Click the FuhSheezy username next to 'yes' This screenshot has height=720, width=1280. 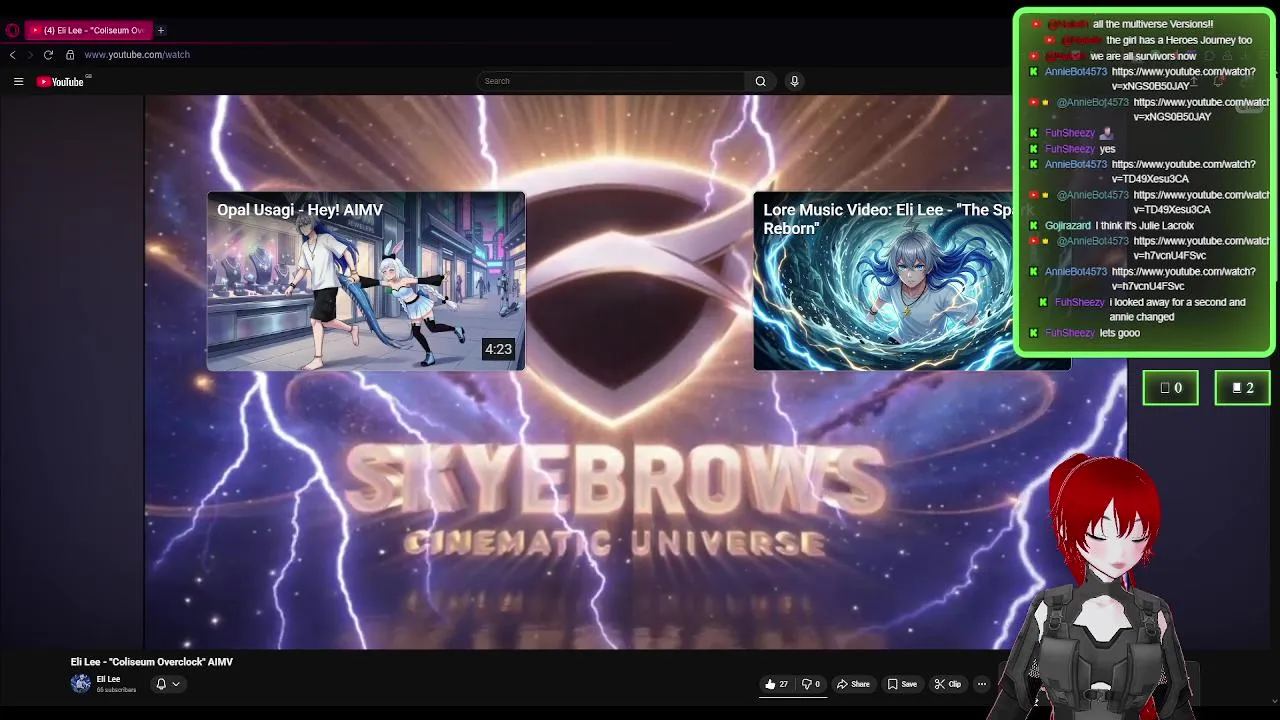click(1069, 149)
